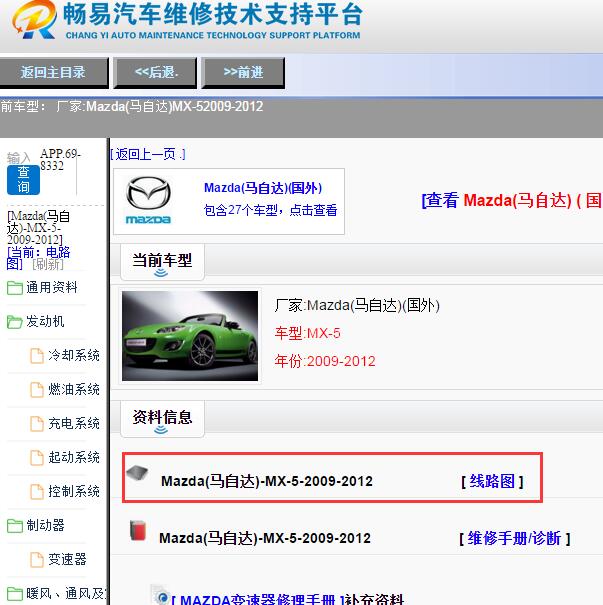Image resolution: width=603 pixels, height=605 pixels.
Task: Collapse the 发动机 tree node
Action: (x=45, y=321)
